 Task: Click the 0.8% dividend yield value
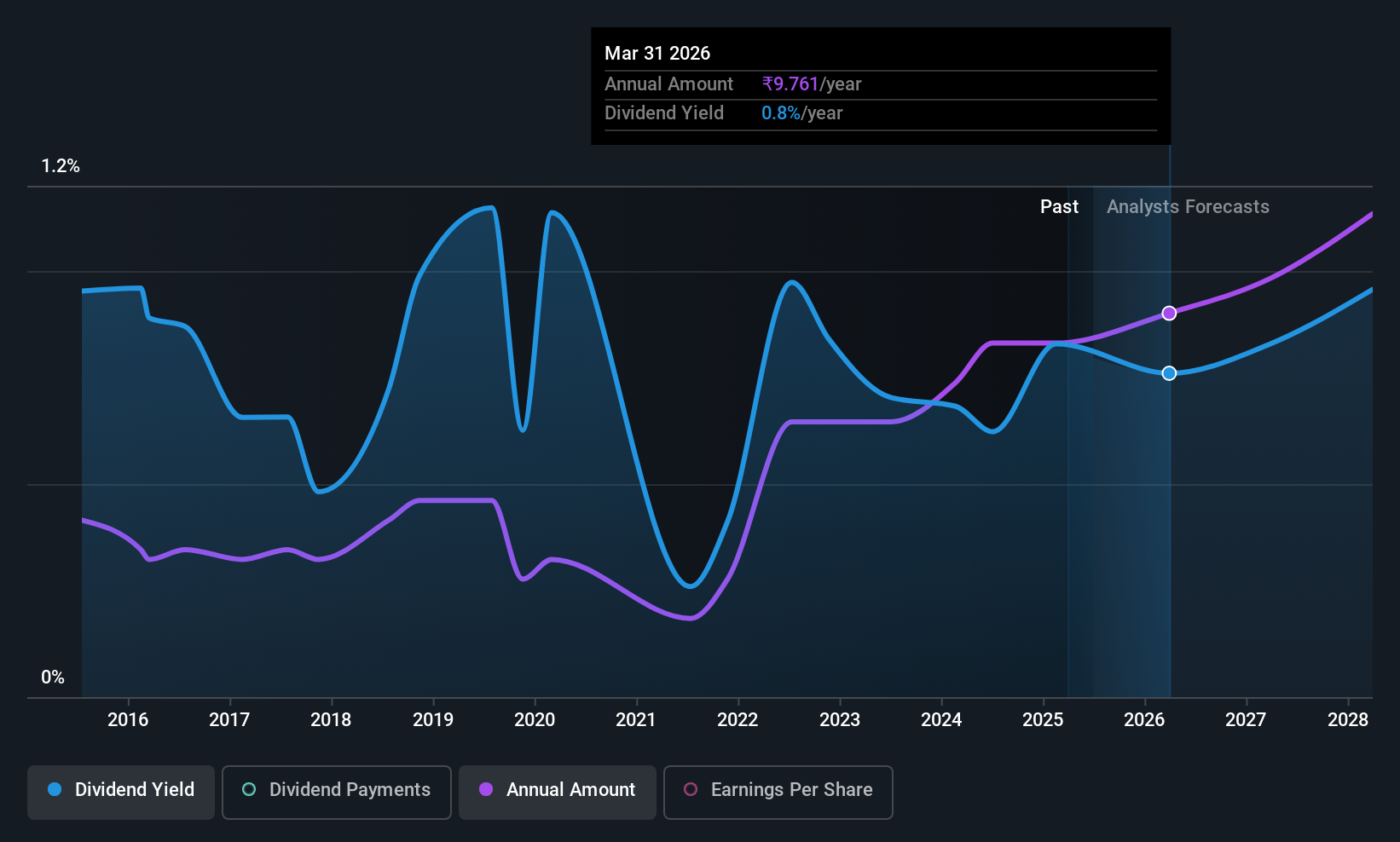tap(781, 112)
